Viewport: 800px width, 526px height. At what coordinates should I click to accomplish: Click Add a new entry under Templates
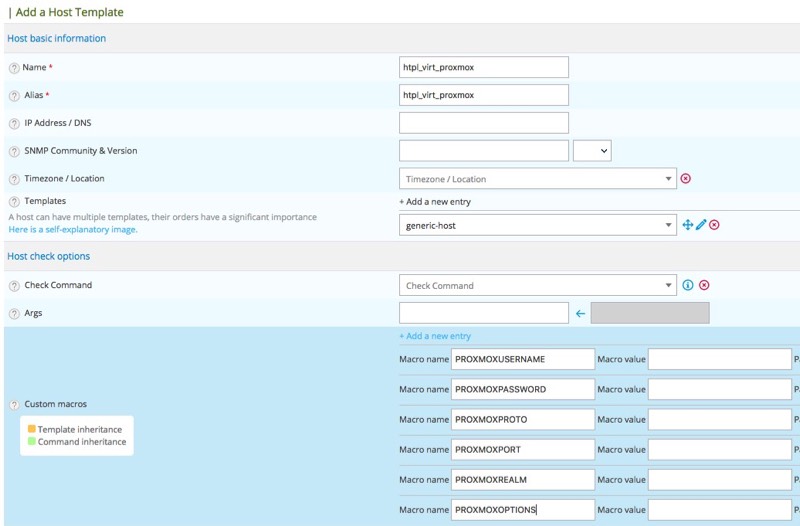(435, 202)
